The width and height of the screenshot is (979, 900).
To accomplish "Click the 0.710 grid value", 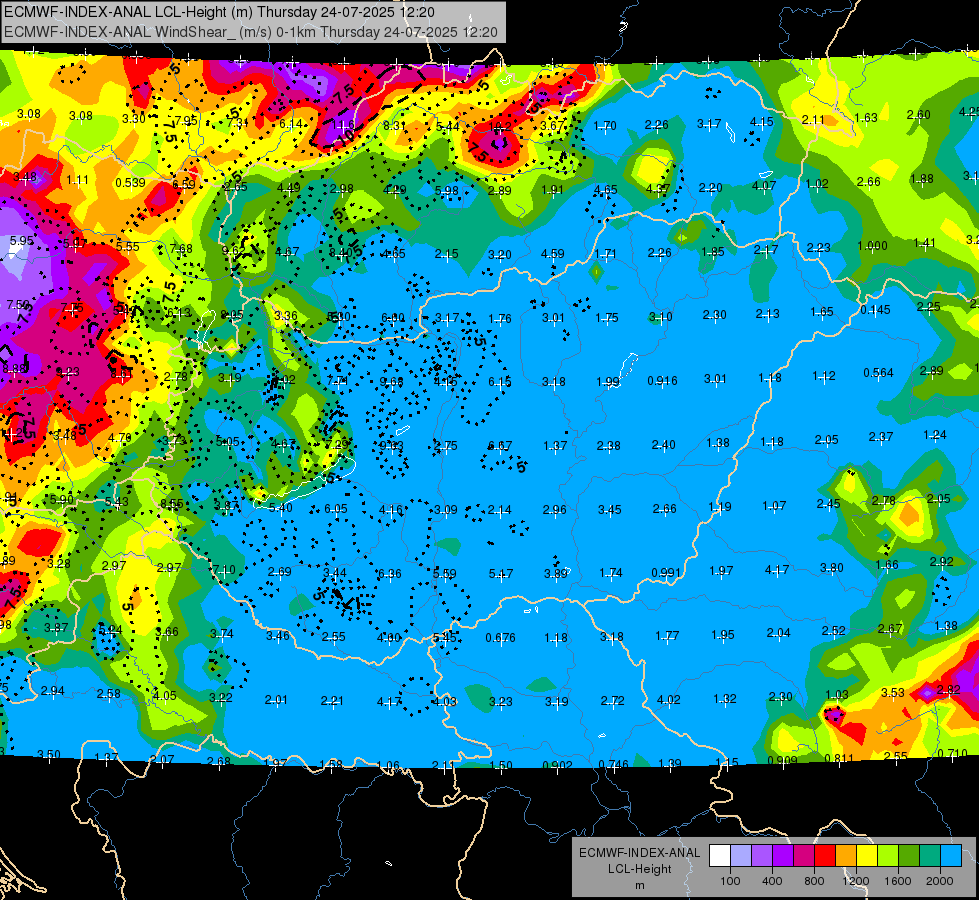I will (x=953, y=754).
